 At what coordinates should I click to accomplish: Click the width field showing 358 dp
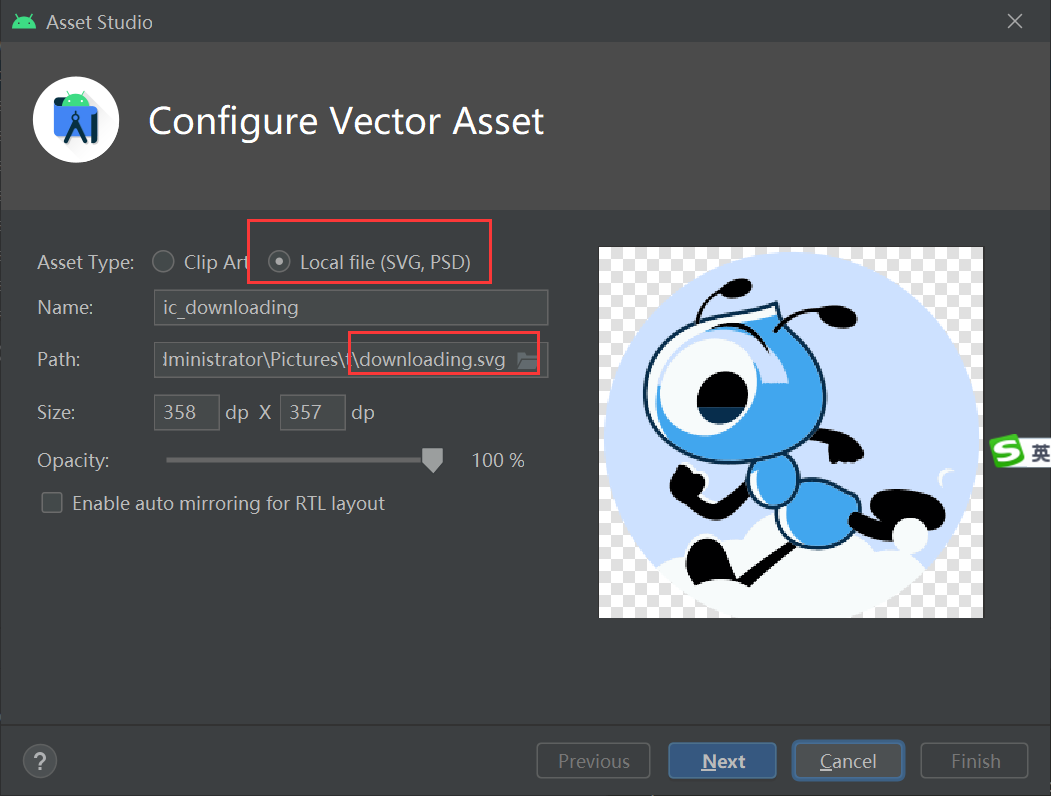186,412
